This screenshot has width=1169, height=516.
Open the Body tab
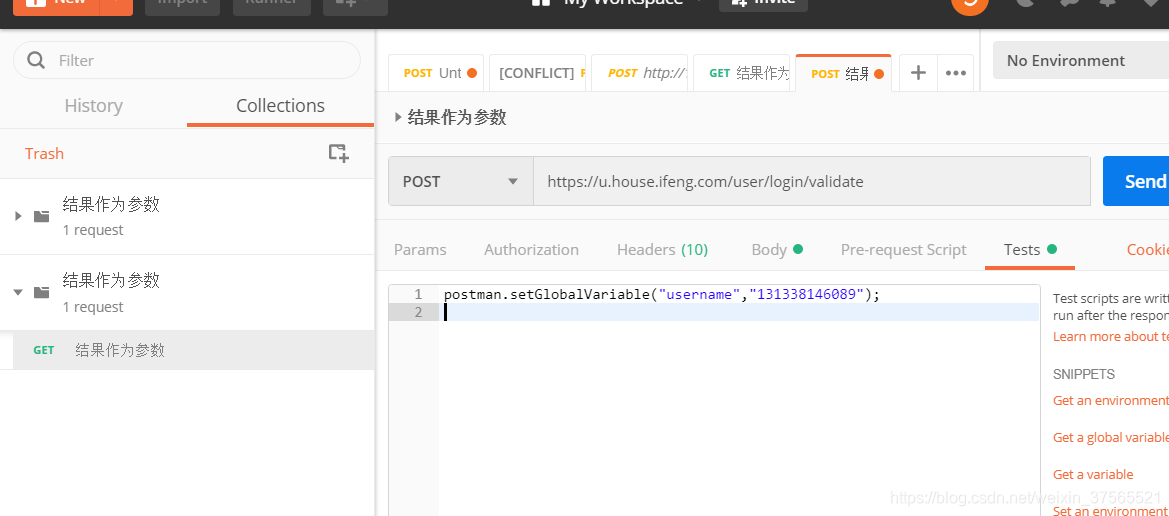pyautogui.click(x=777, y=250)
